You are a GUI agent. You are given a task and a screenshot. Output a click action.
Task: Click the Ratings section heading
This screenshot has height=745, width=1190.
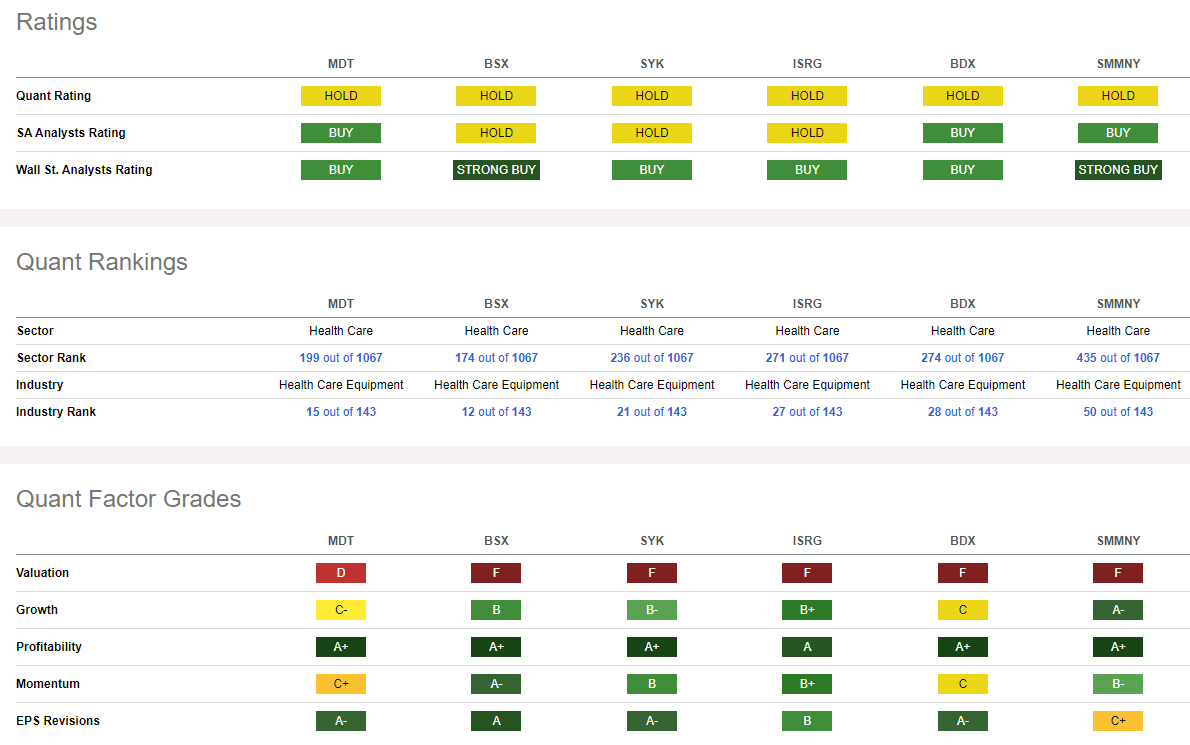click(56, 22)
